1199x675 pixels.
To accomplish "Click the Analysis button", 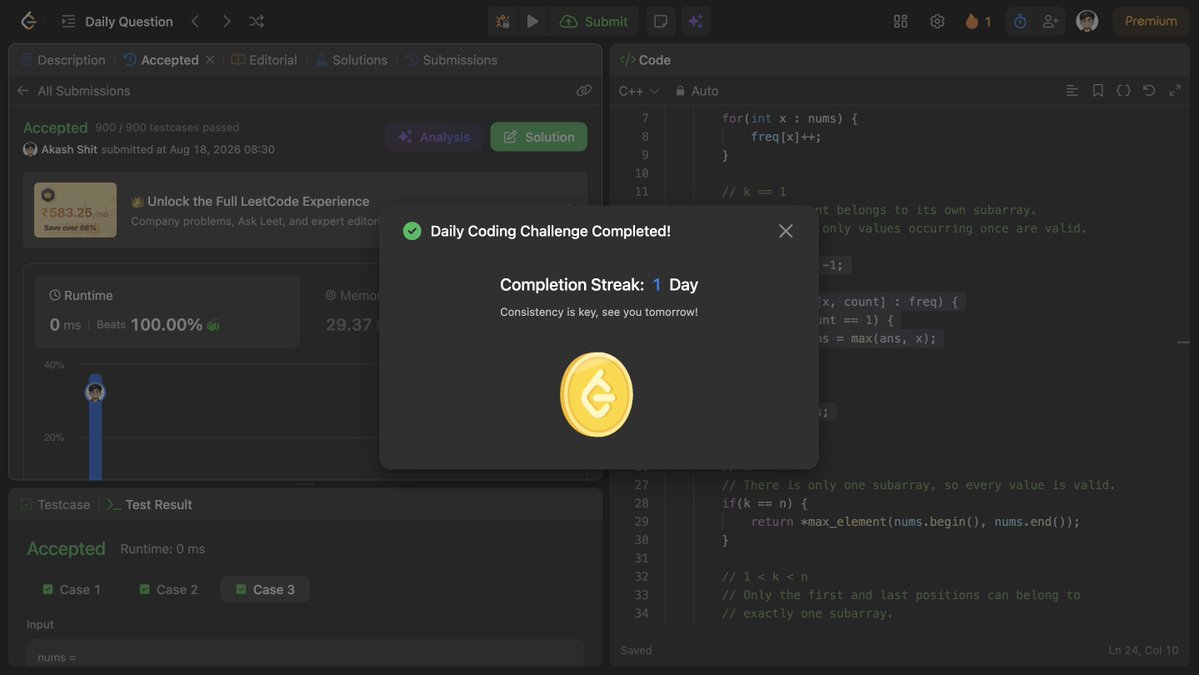I will (x=434, y=137).
